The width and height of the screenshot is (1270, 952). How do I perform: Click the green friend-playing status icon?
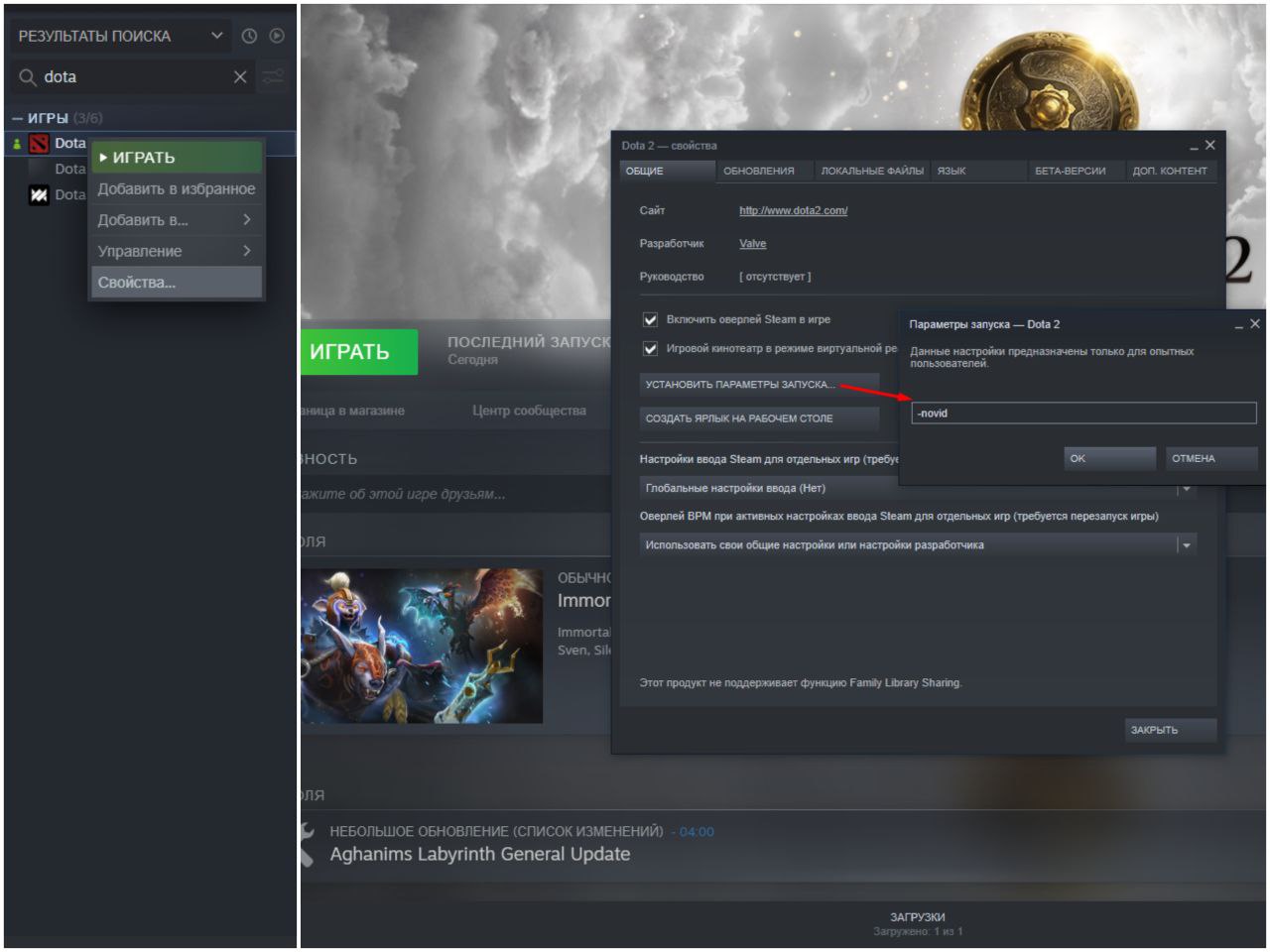pos(16,144)
